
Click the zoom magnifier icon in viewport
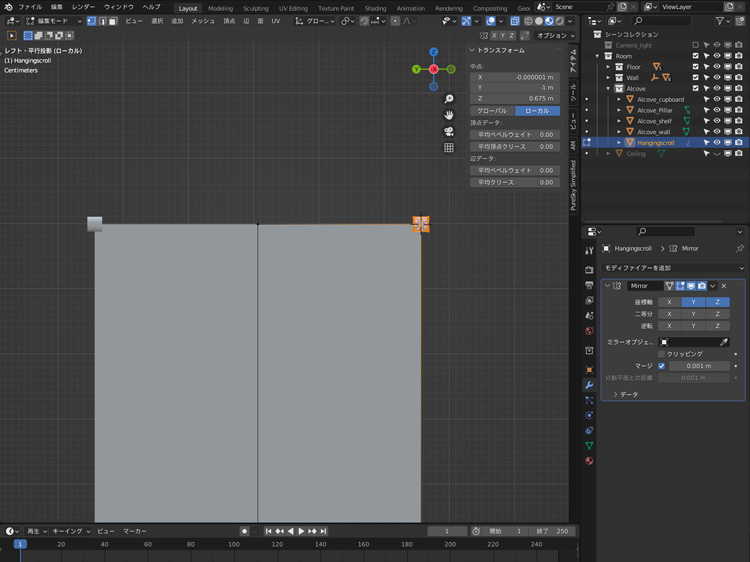click(x=449, y=99)
